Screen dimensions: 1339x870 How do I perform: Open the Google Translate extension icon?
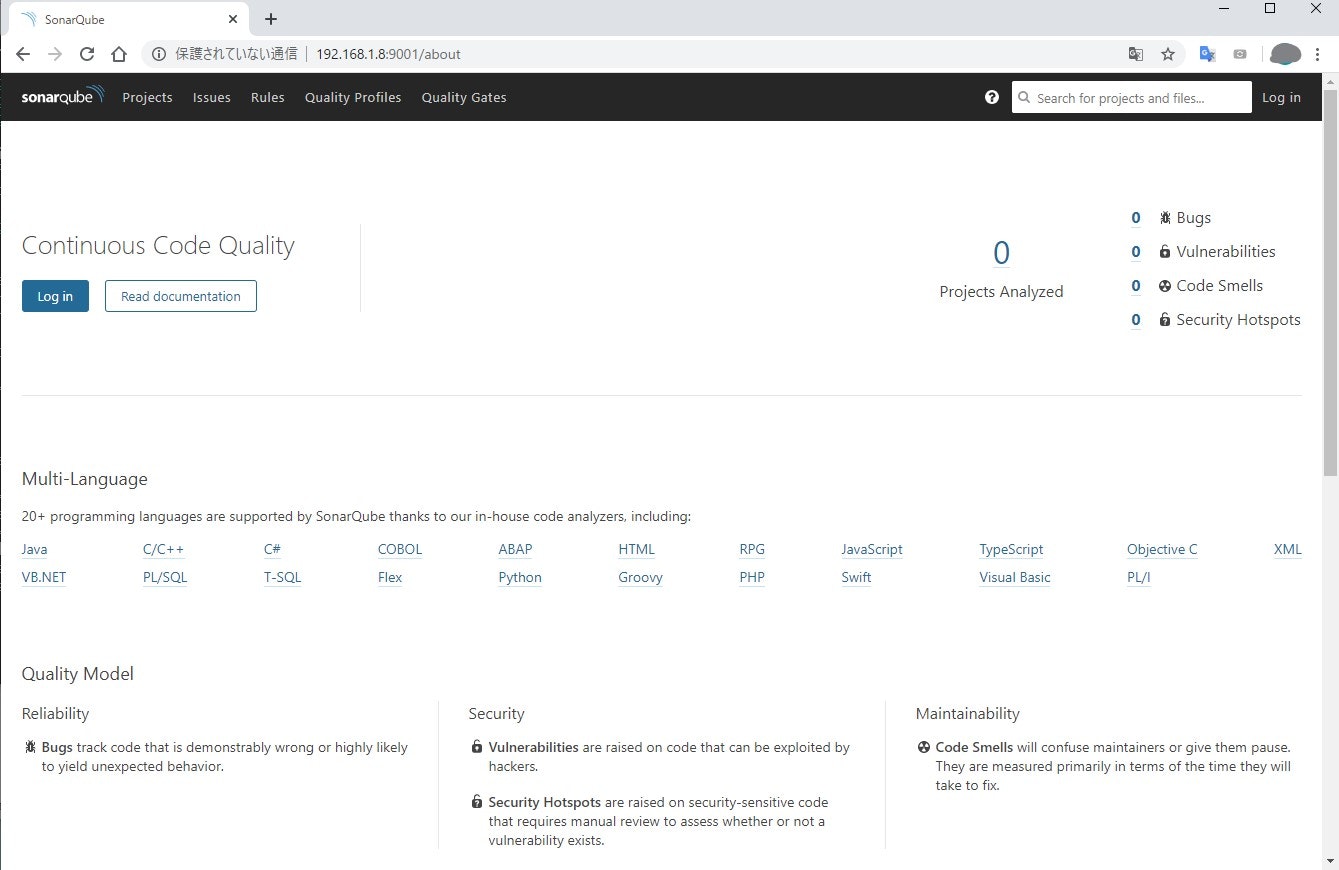(1207, 54)
